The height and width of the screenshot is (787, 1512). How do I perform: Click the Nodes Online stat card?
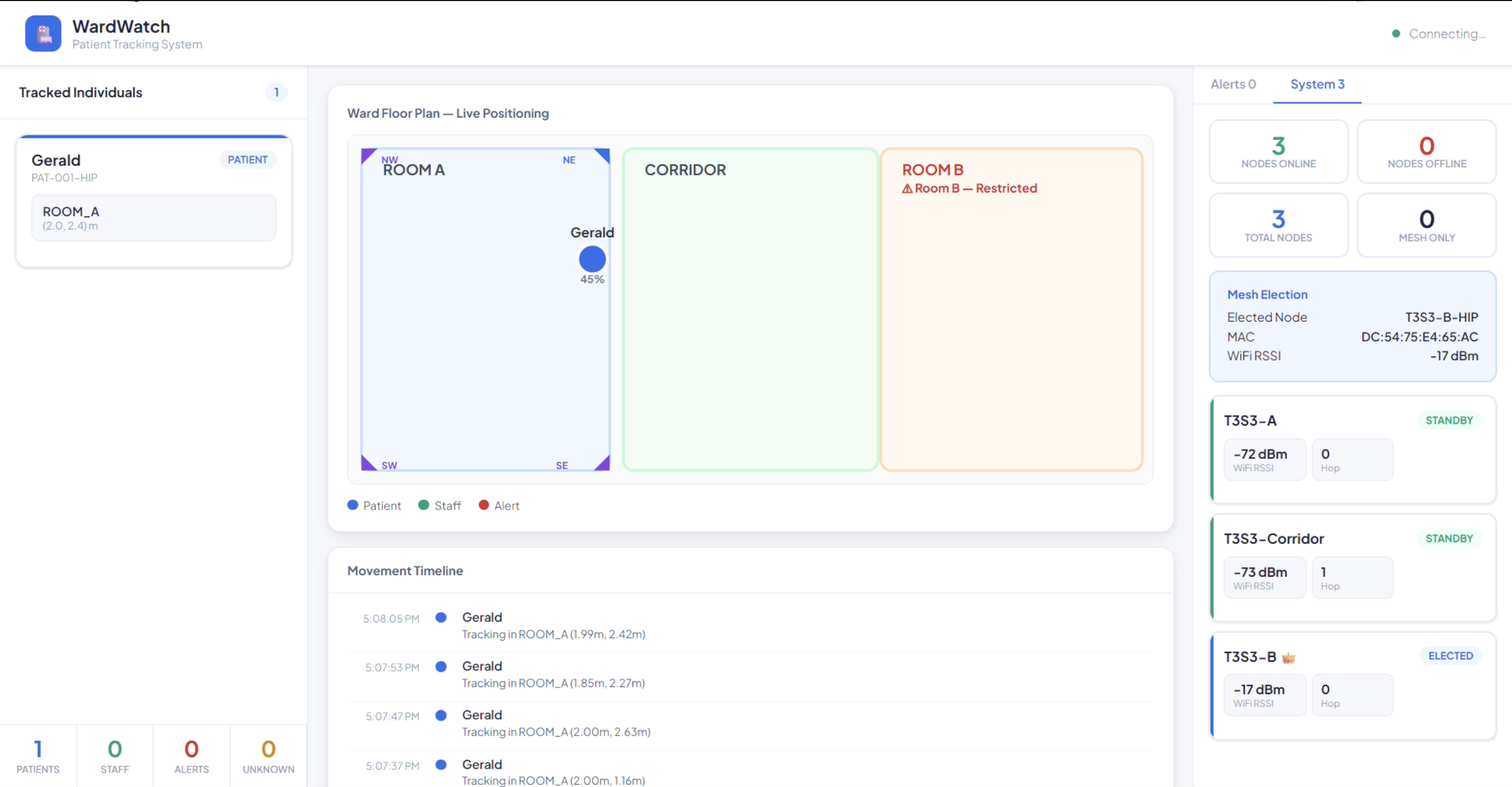click(x=1278, y=151)
